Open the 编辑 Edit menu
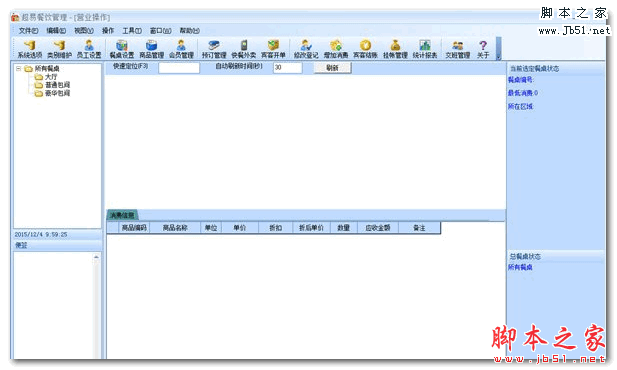Viewport: 617px width, 370px height. pos(56,31)
